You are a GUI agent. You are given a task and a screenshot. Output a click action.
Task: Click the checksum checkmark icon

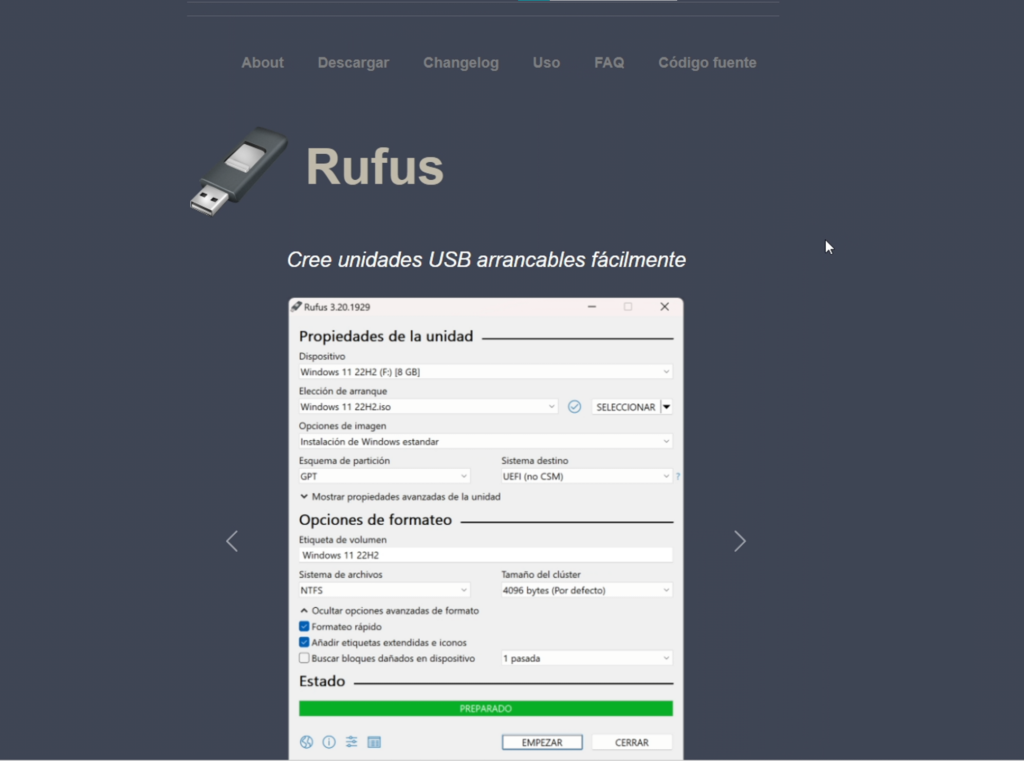coord(574,407)
